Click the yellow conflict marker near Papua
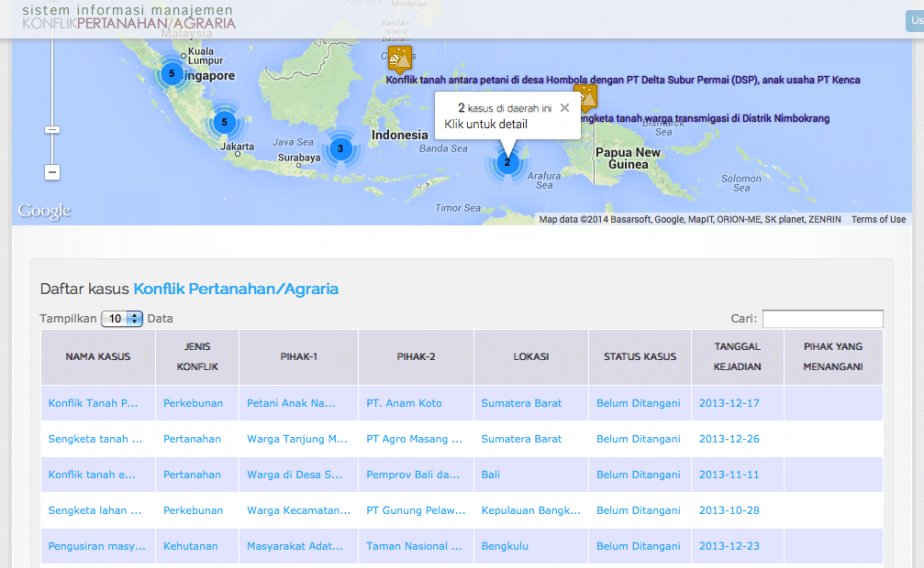The height and width of the screenshot is (568, 924). point(587,98)
